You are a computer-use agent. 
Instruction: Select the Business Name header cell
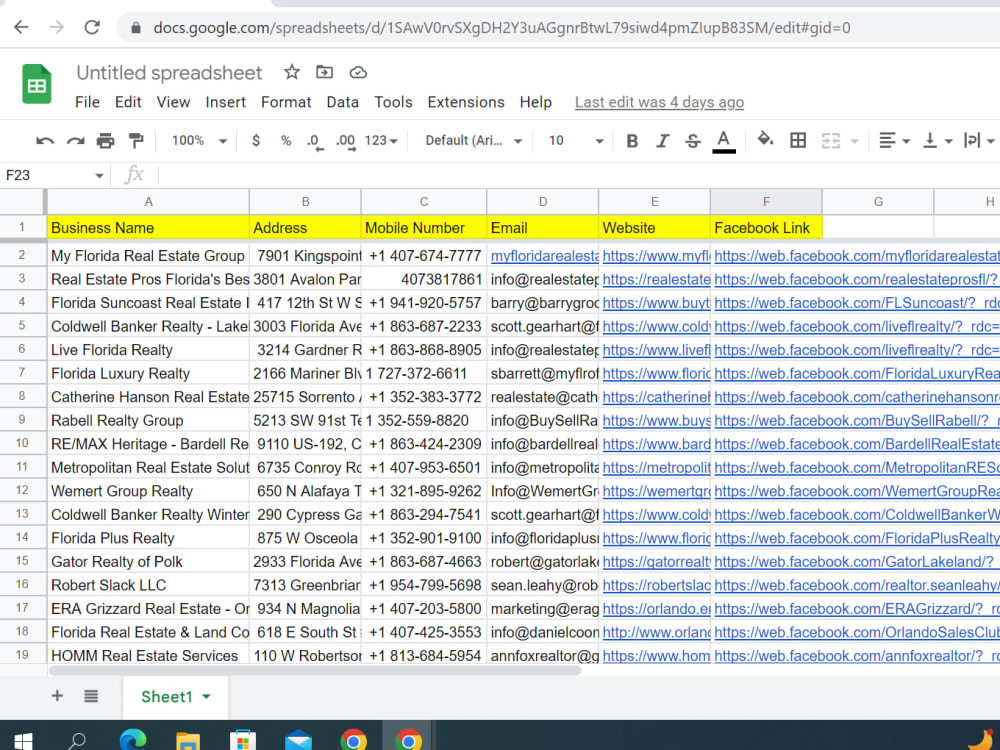point(148,228)
